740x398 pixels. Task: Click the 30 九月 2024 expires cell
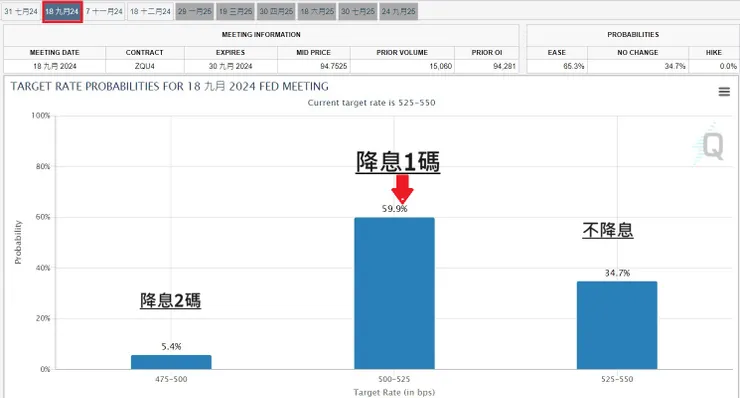click(x=230, y=66)
